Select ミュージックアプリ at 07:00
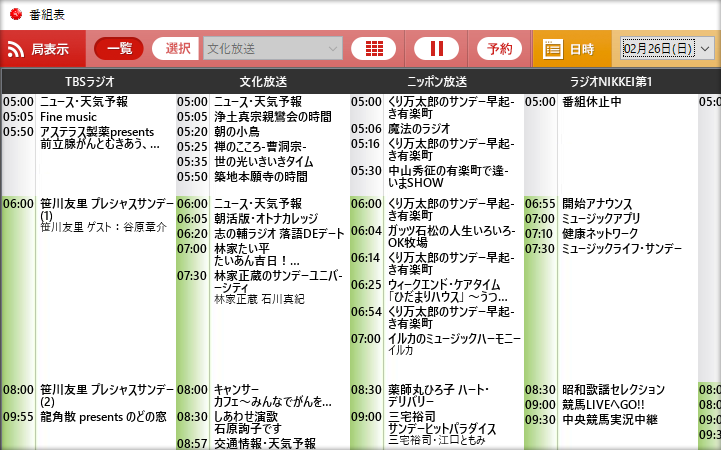 [601, 218]
